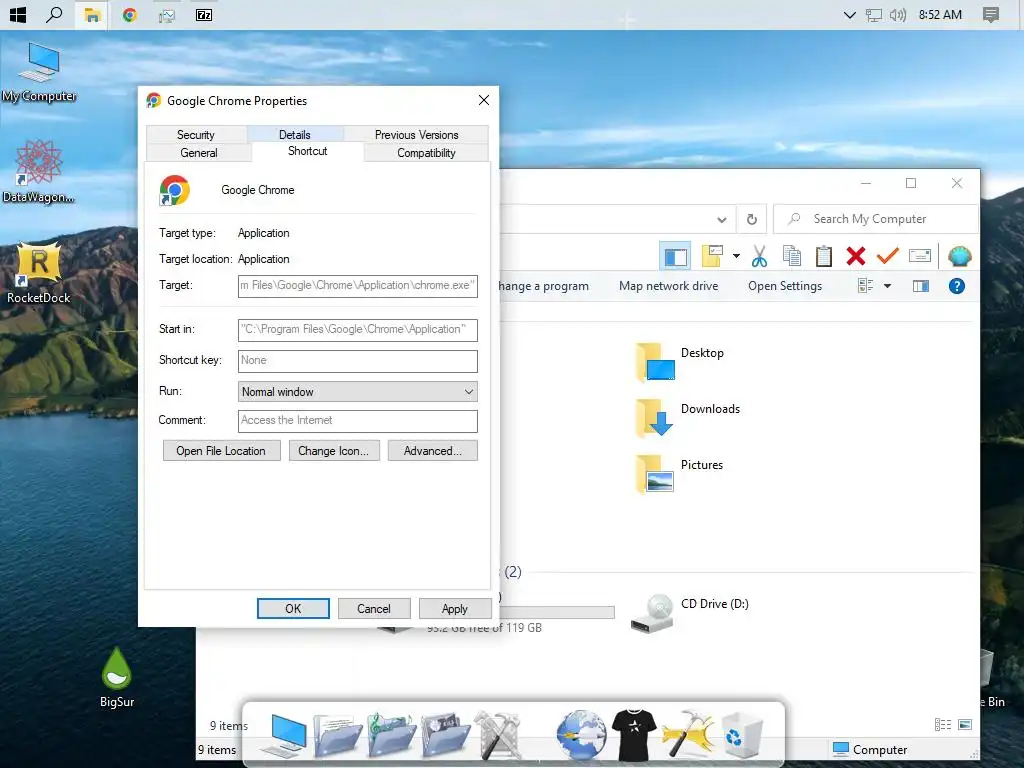Click the Advanced... button
The image size is (1024, 768).
432,451
